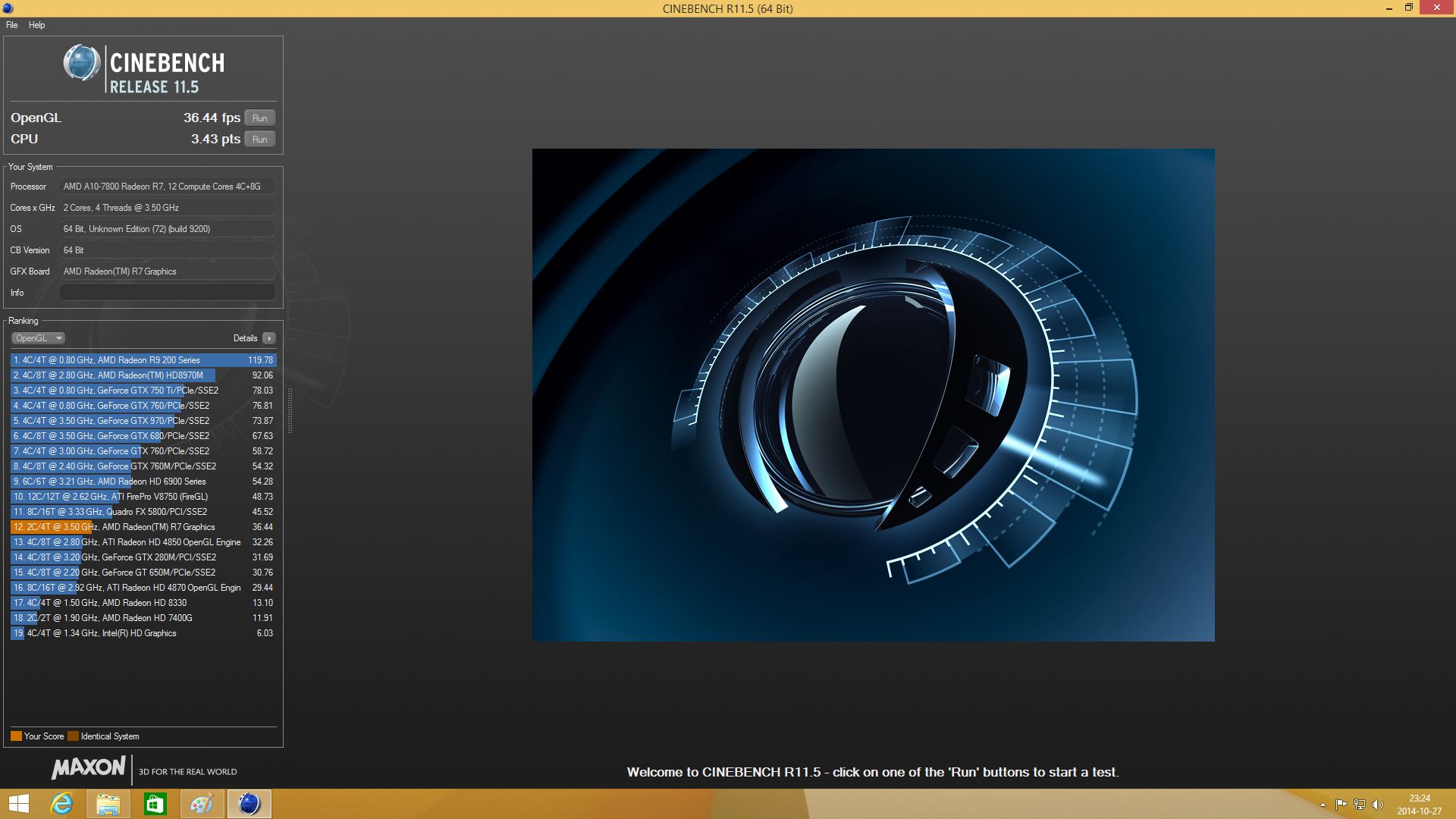Expand the ranking Details arrow

269,338
